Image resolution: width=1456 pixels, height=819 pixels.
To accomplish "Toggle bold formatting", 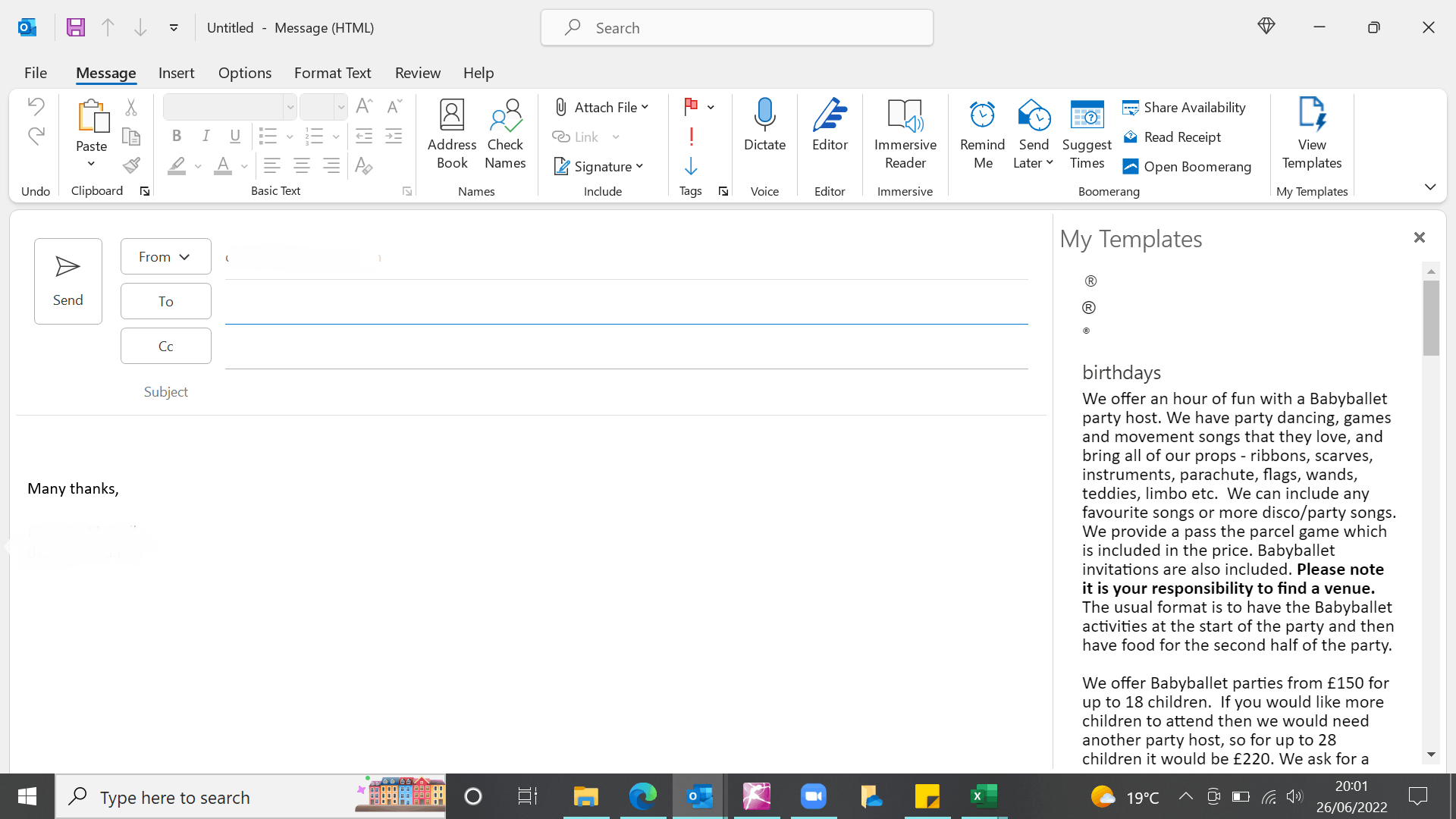I will [x=177, y=136].
